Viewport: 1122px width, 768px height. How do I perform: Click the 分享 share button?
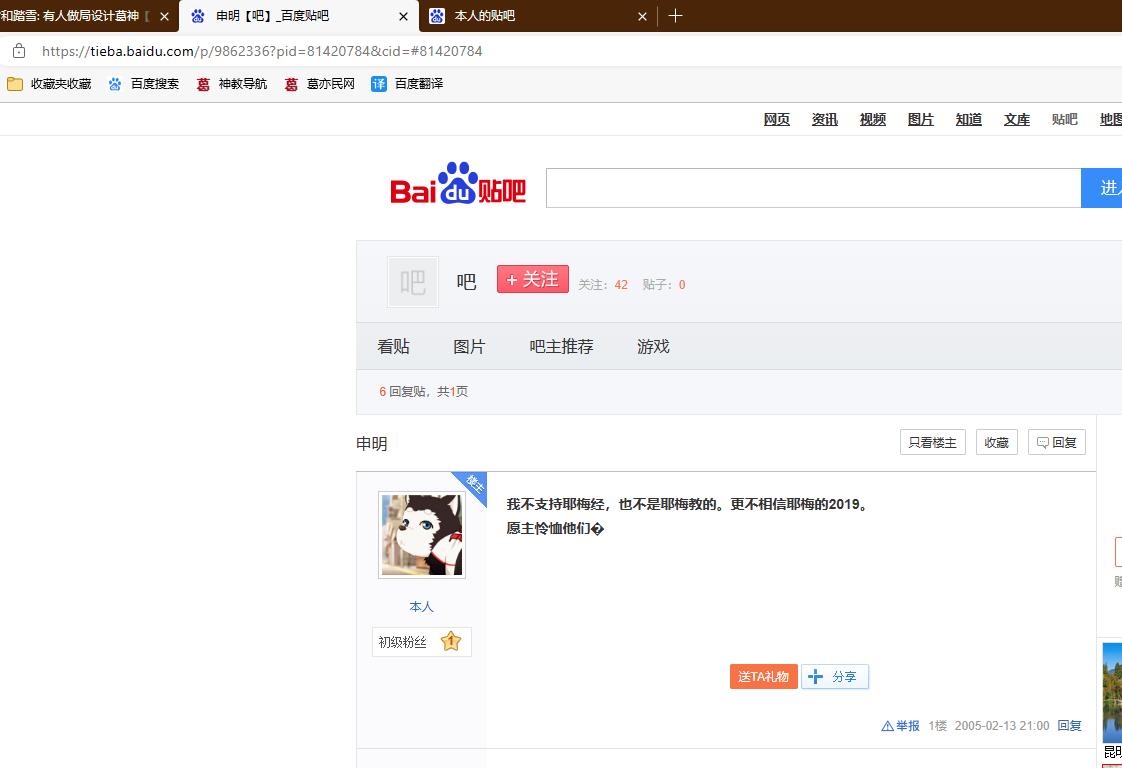point(835,677)
